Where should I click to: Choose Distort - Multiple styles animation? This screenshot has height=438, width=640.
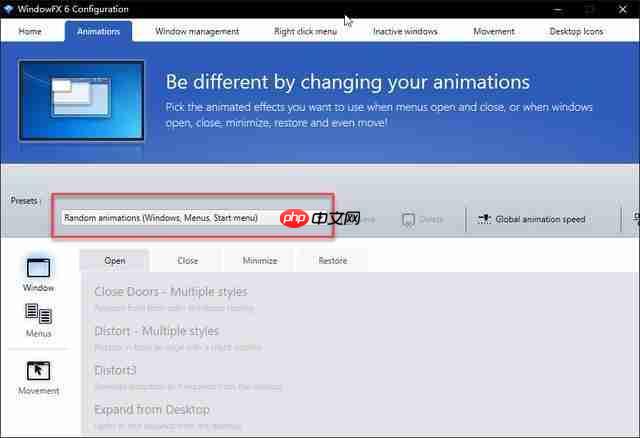tap(156, 331)
